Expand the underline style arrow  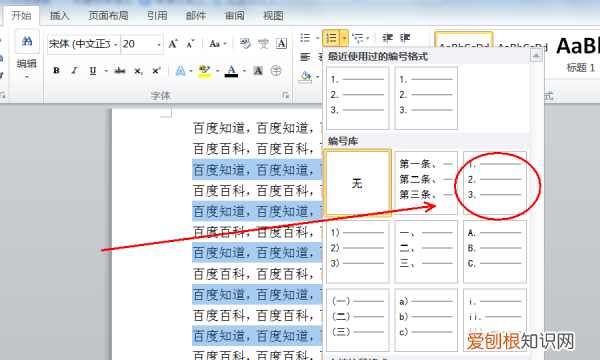(106, 71)
